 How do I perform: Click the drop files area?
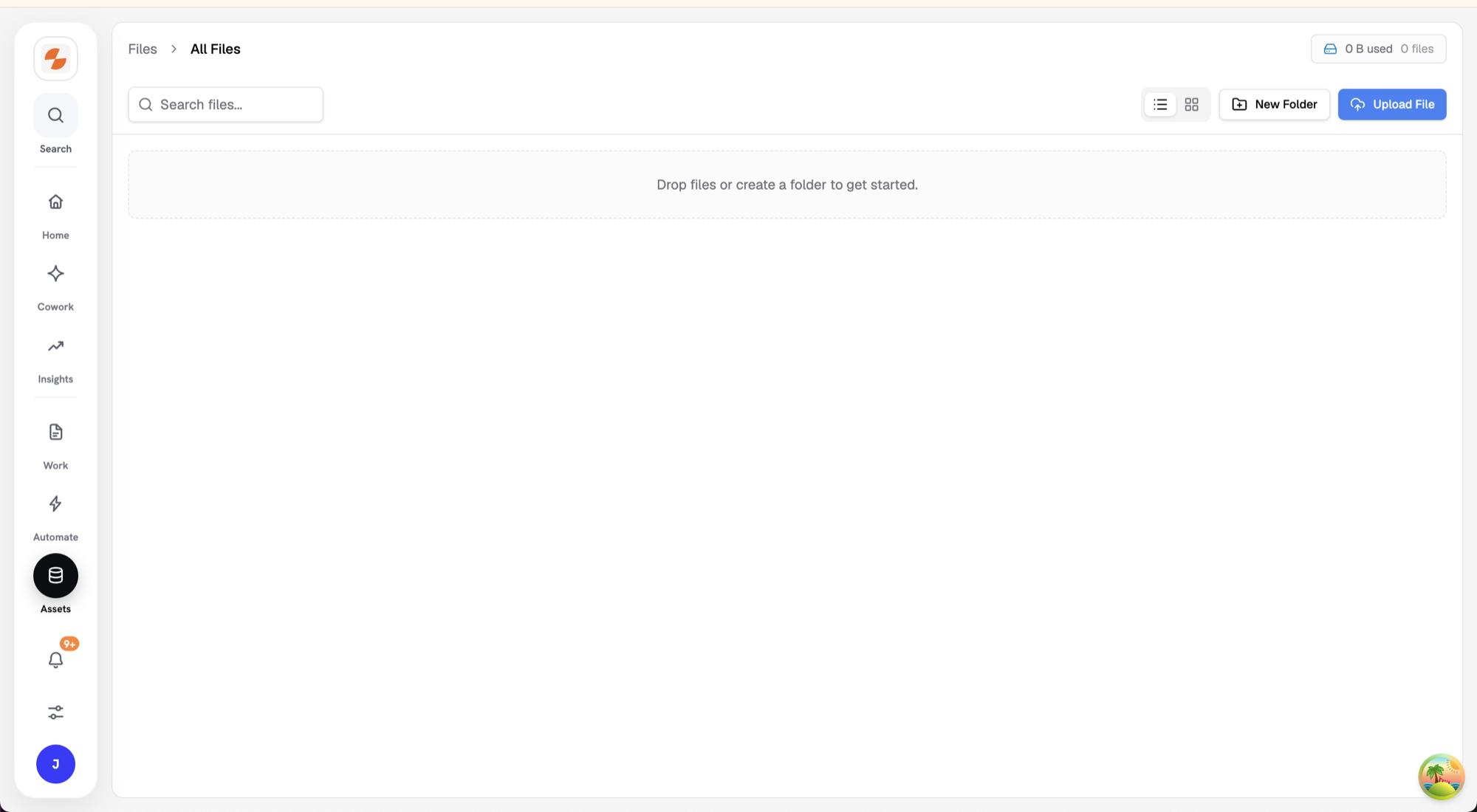[x=787, y=185]
